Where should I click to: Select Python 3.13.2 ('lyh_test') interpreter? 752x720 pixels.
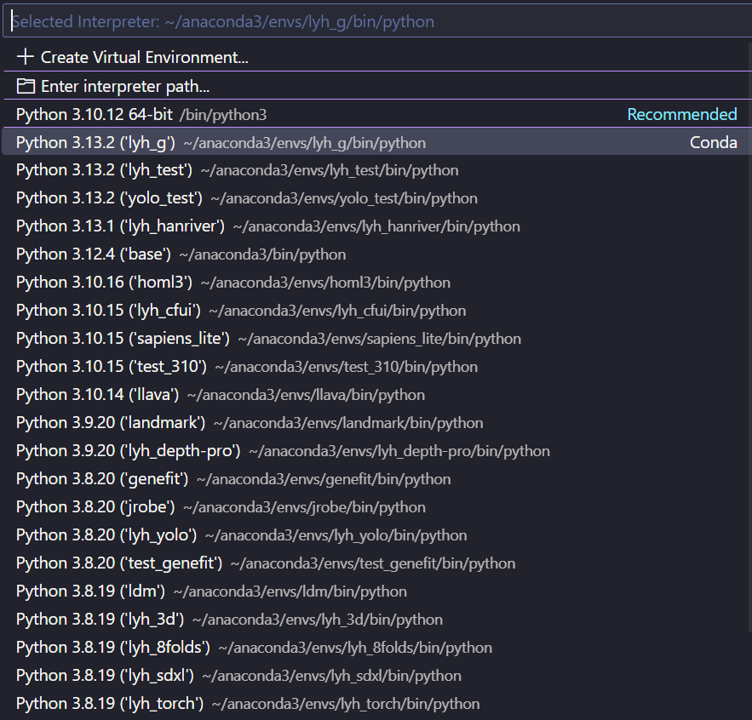click(377, 170)
